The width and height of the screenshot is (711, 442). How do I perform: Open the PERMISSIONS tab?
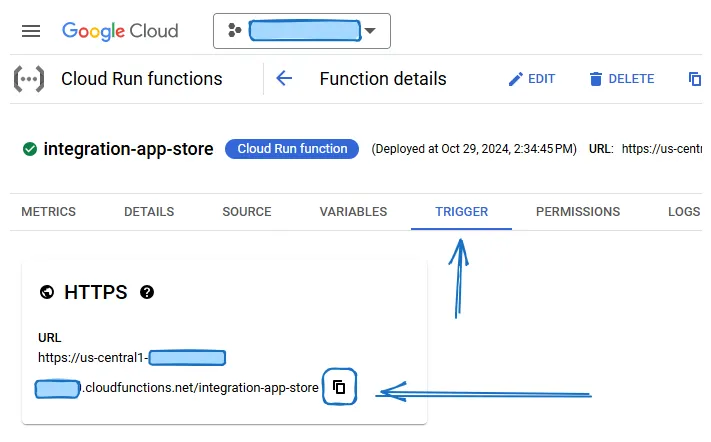[578, 212]
